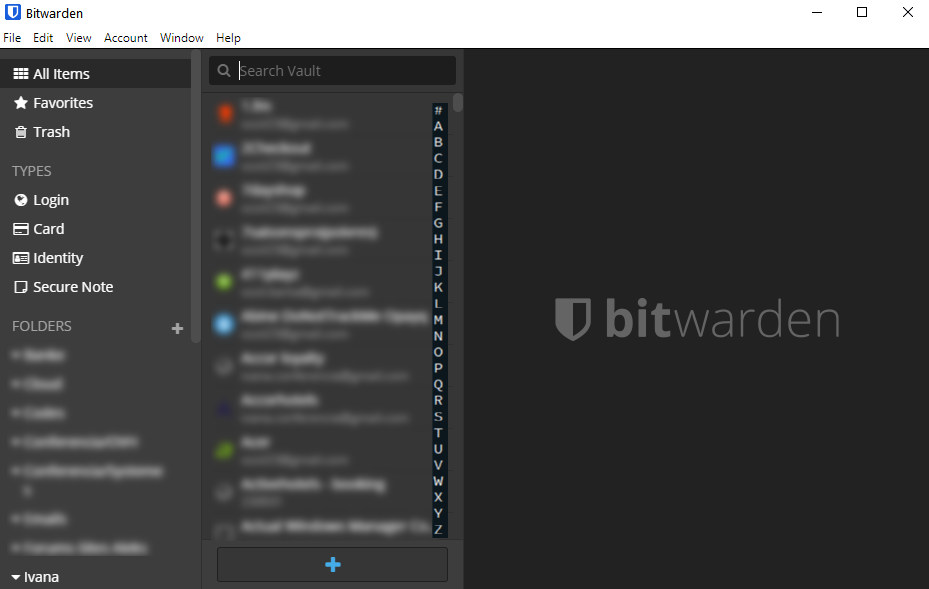929x589 pixels.
Task: Jump to letter H in index
Action: pyautogui.click(x=438, y=239)
